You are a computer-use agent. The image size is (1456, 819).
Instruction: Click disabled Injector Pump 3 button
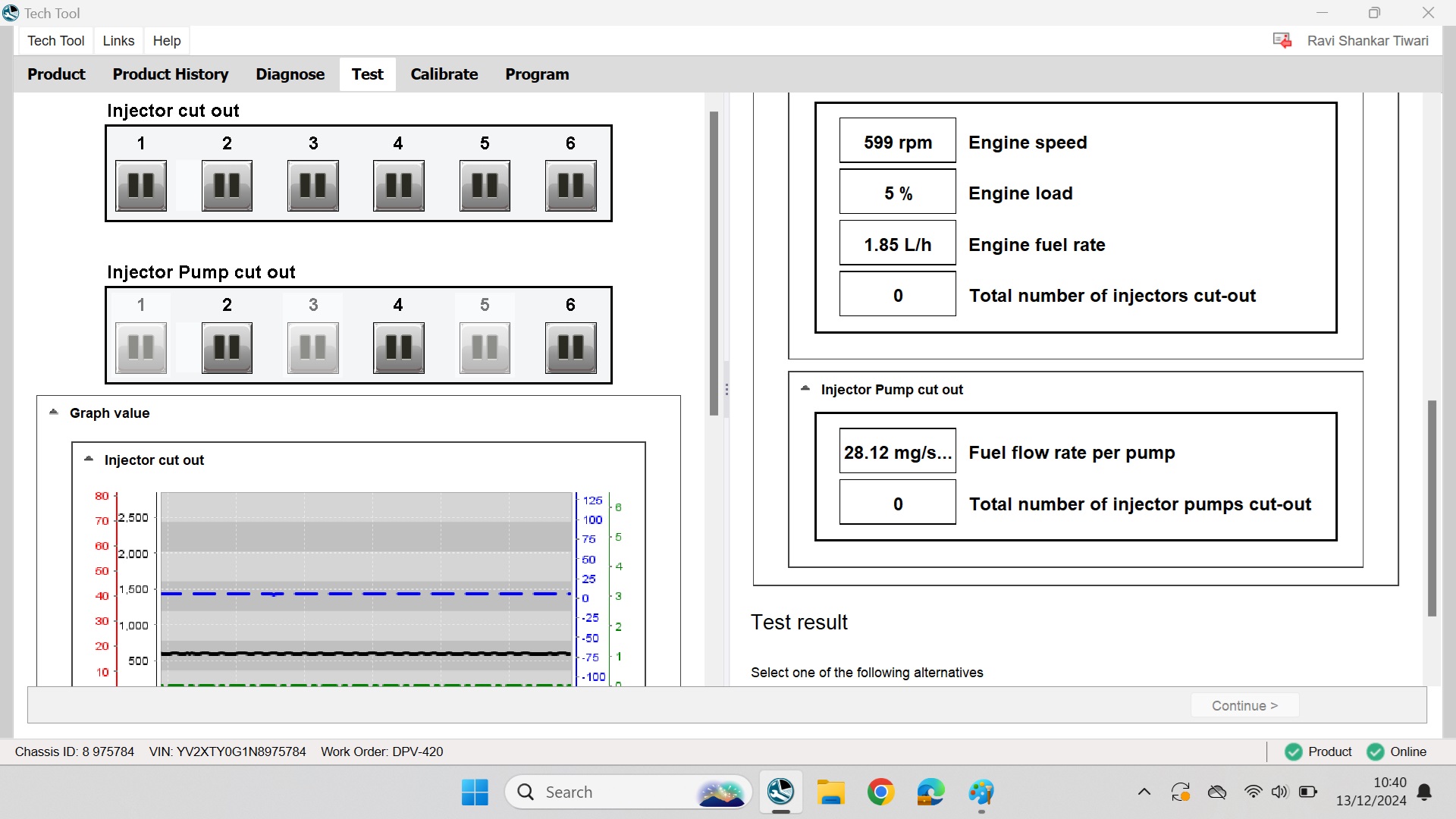click(x=313, y=348)
